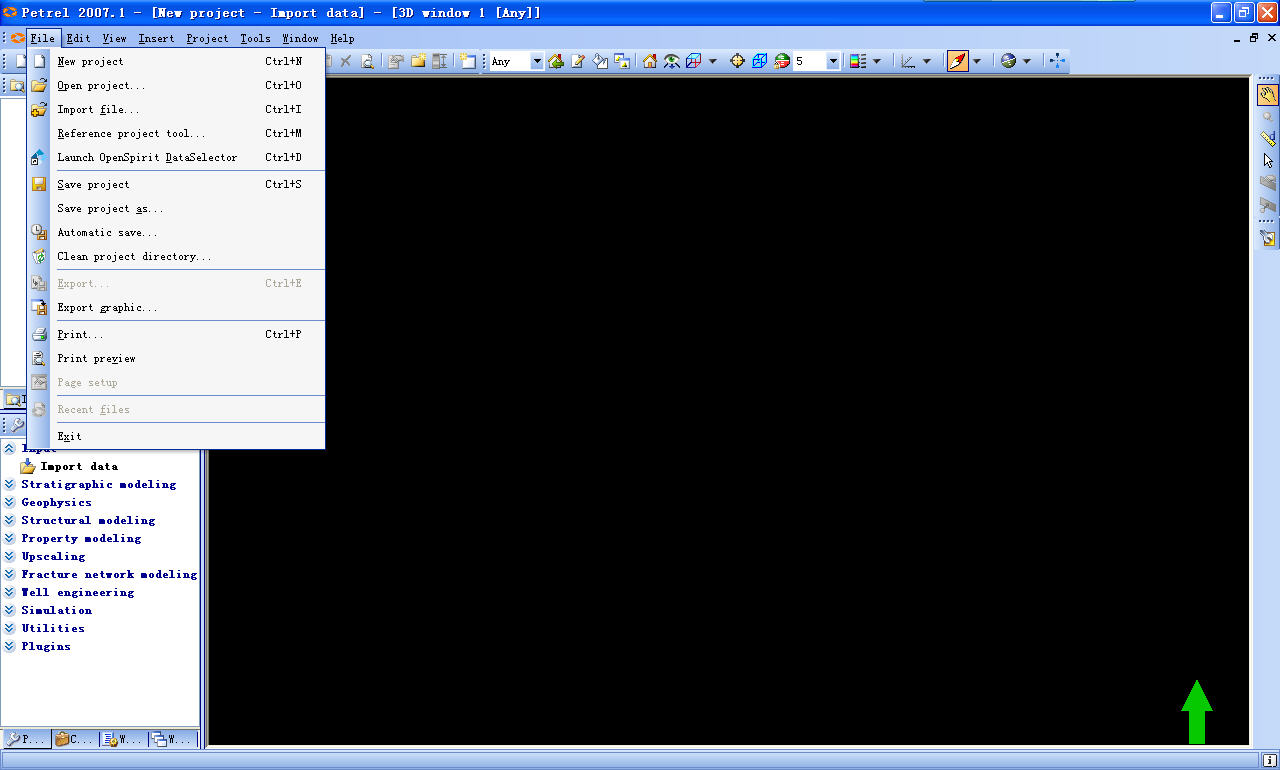Select Reference project tool... entry
Screen dimensions: 1280x770
176,133
